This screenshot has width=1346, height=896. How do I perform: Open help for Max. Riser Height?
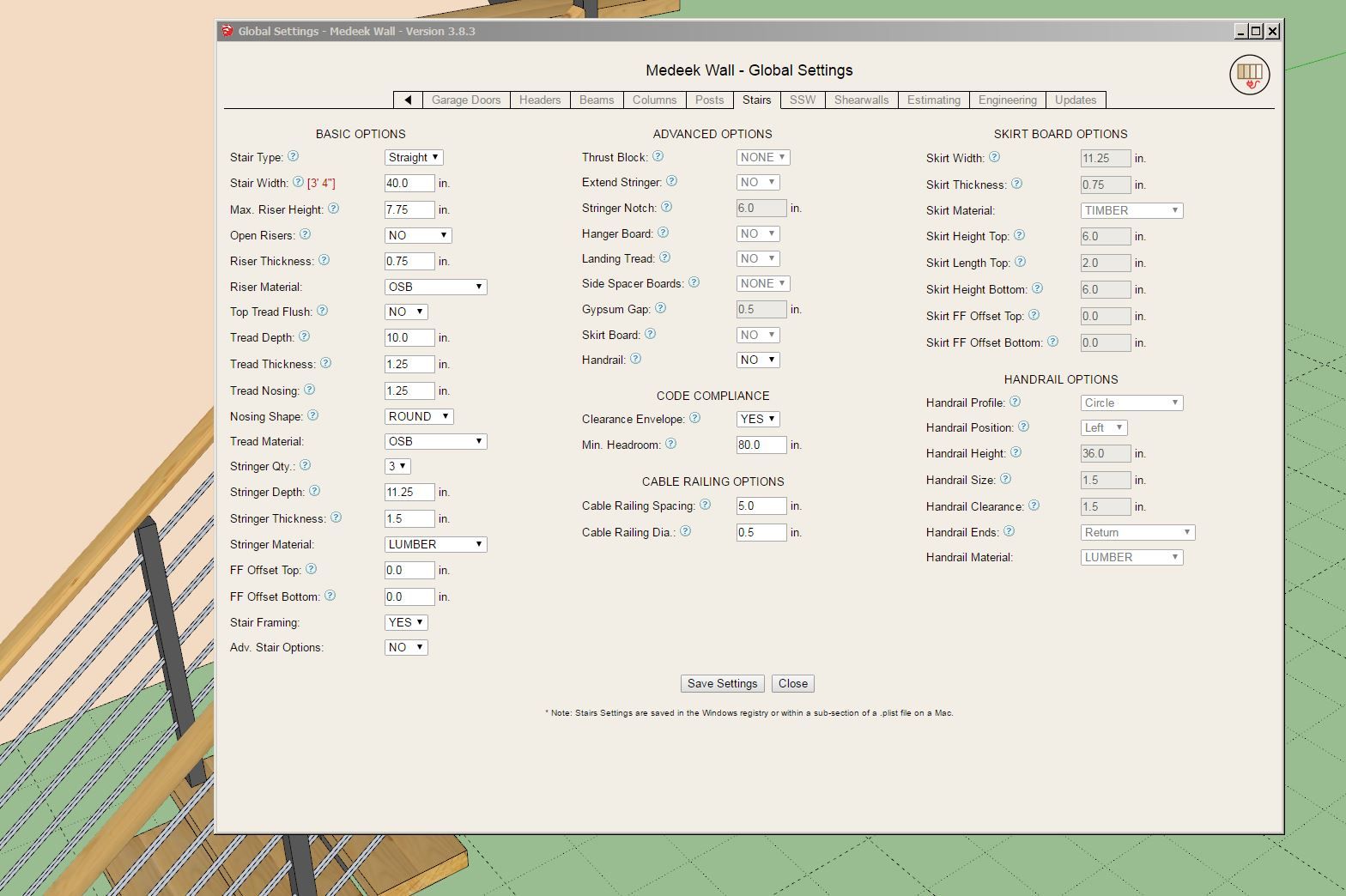[x=333, y=209]
